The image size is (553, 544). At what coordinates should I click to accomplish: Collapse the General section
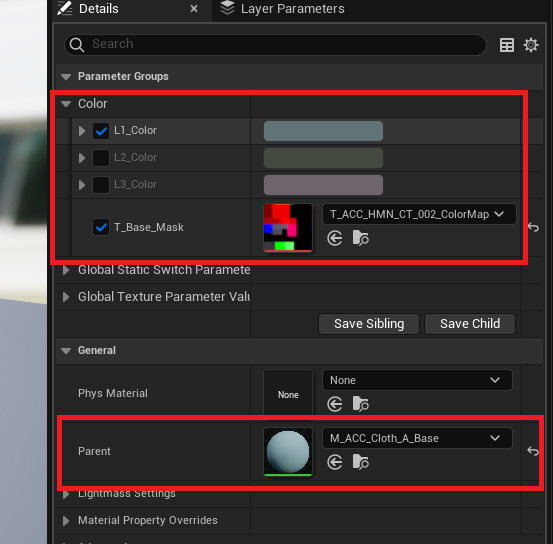click(x=66, y=351)
